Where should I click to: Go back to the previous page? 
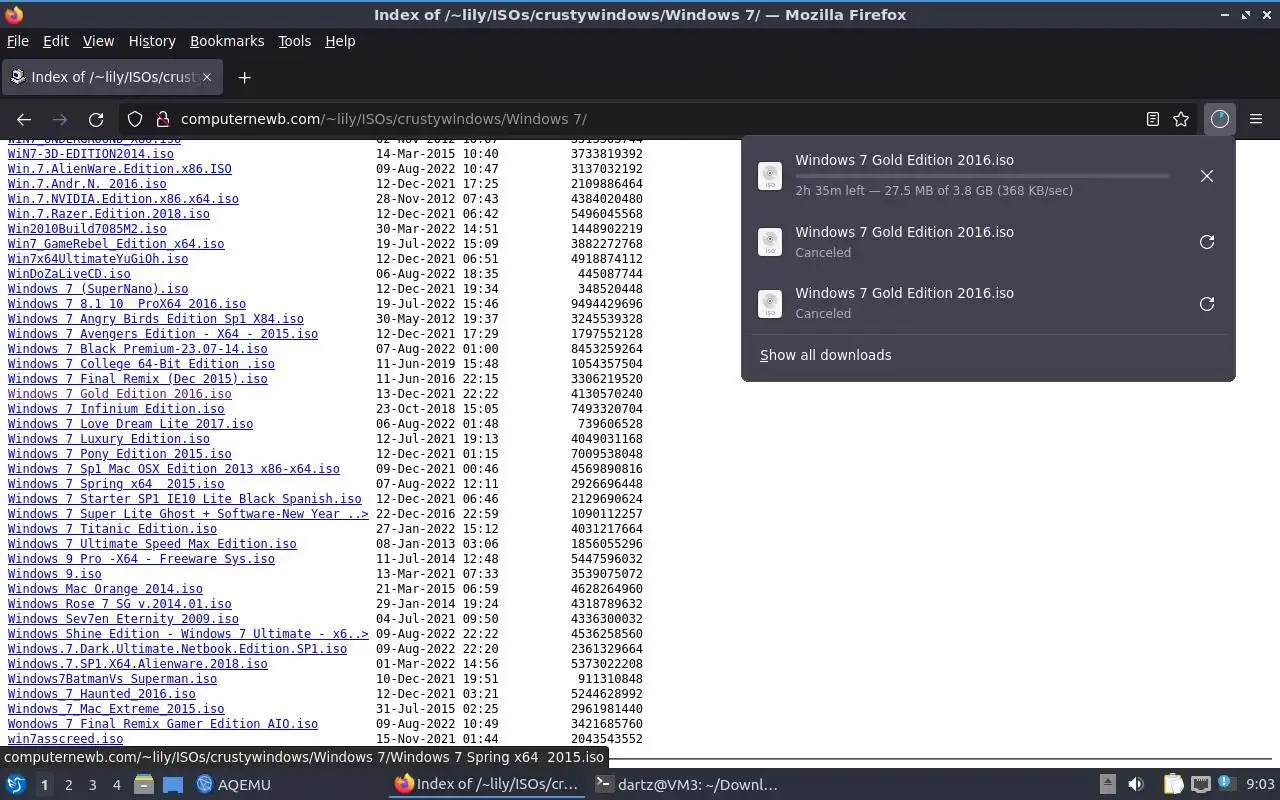[x=24, y=119]
